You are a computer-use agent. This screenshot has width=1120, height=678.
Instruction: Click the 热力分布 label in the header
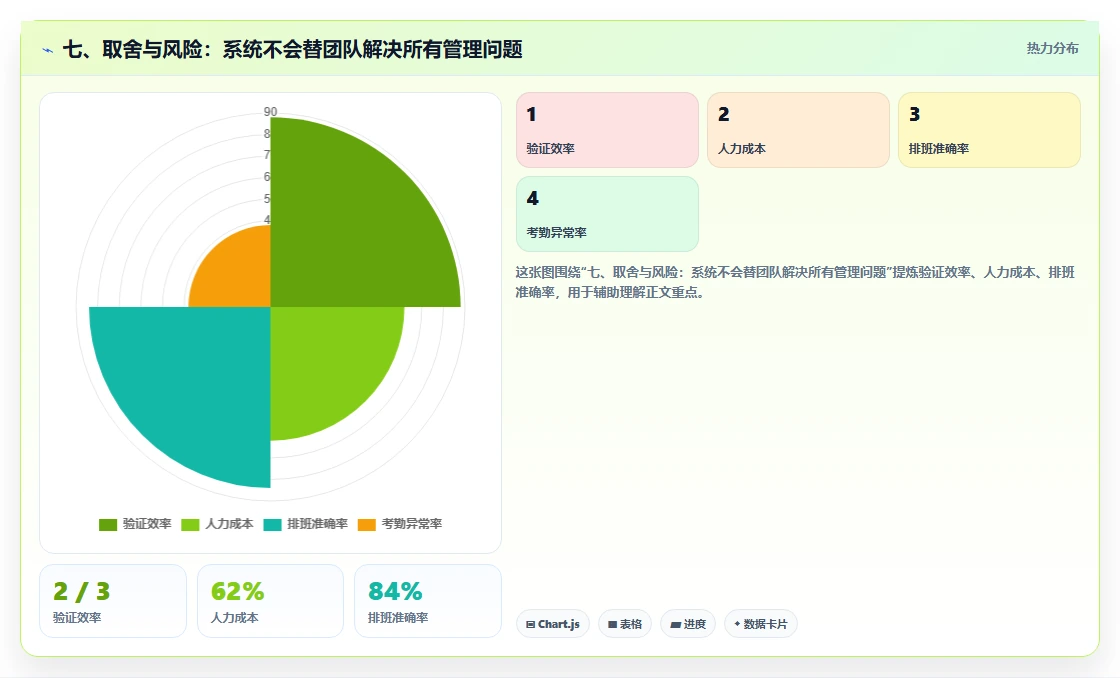(x=1052, y=48)
